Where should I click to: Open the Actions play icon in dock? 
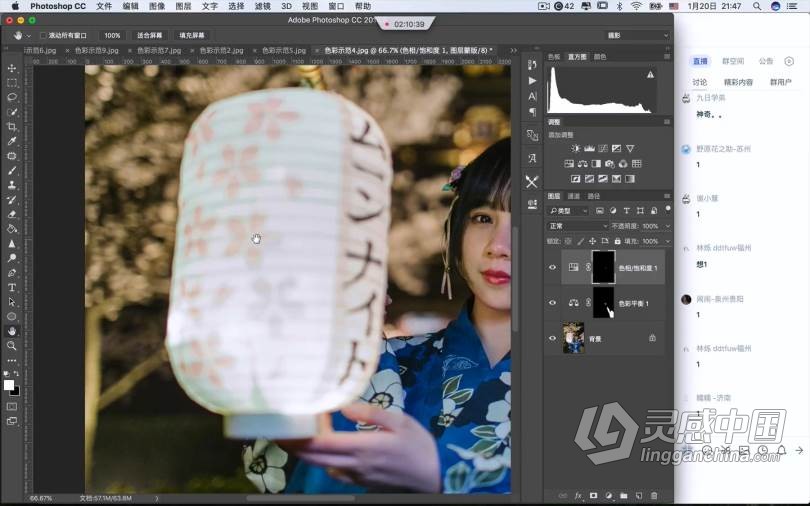click(532, 81)
